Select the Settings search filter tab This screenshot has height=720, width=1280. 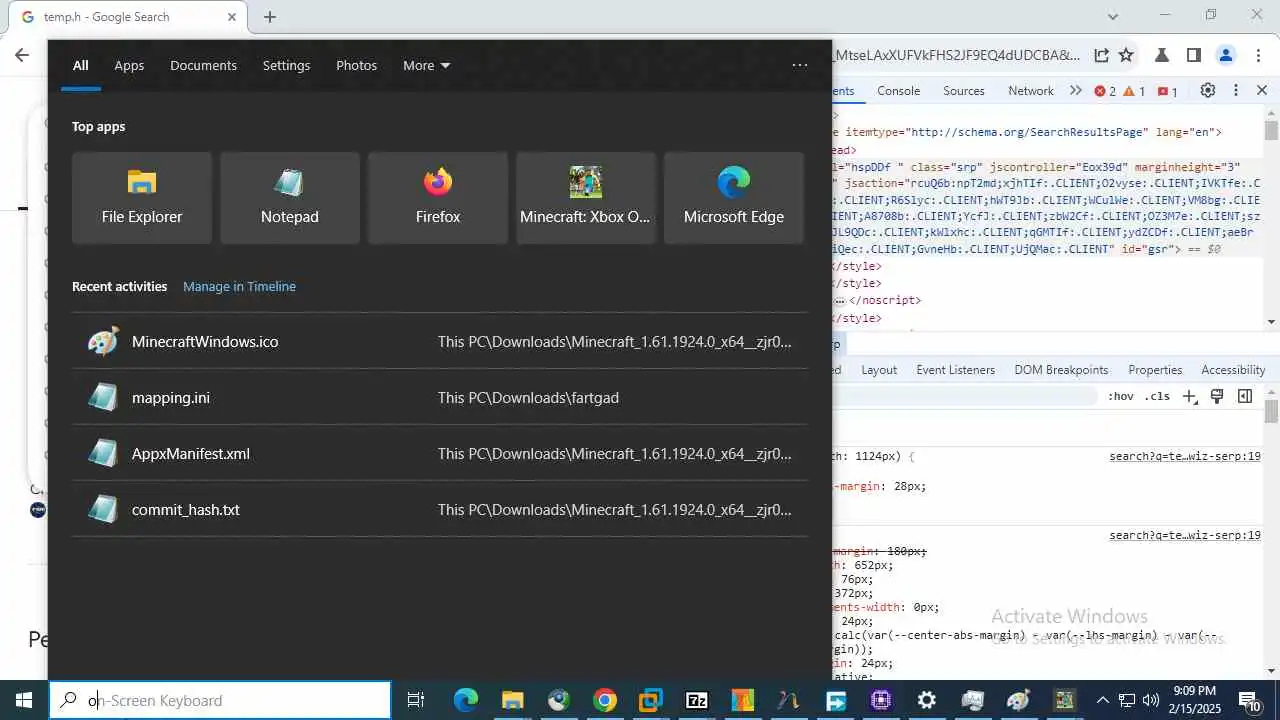[286, 65]
